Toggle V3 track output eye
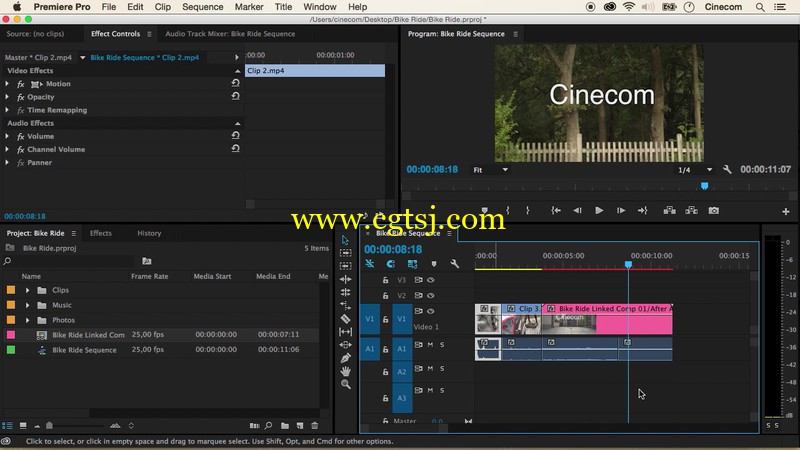Viewport: 800px width, 450px height. tap(431, 280)
